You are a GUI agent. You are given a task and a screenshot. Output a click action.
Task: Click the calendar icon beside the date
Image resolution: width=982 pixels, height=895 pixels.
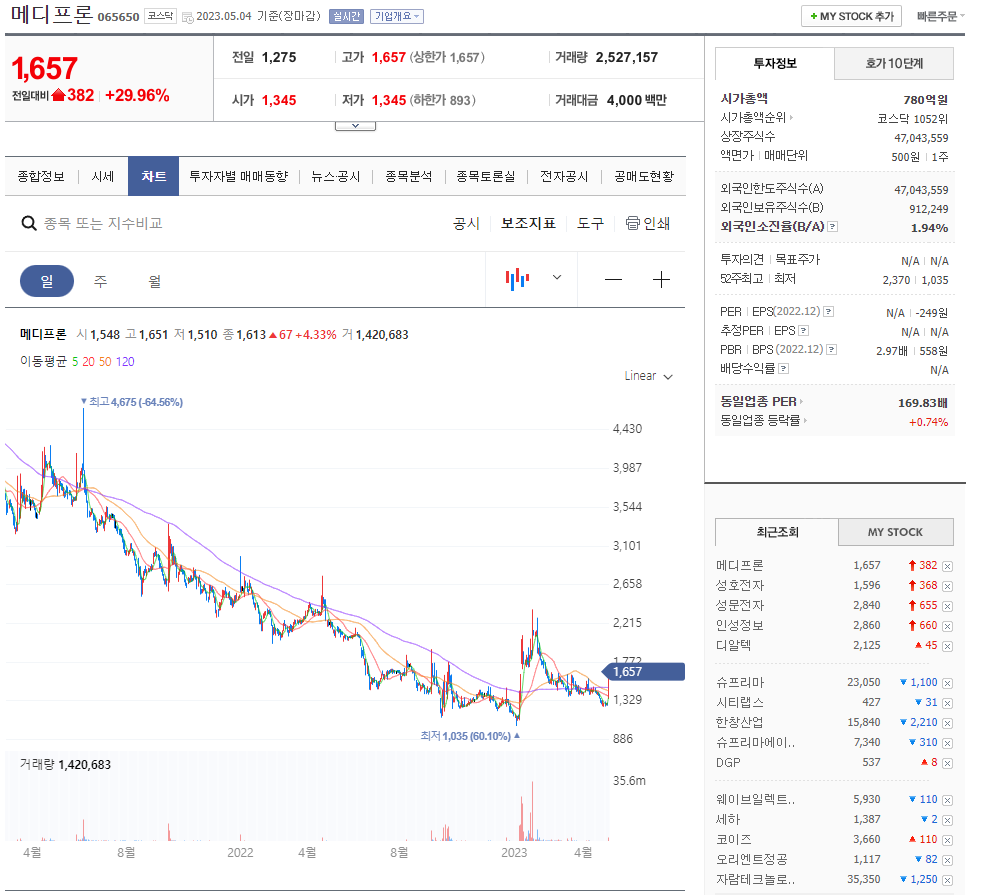point(187,18)
